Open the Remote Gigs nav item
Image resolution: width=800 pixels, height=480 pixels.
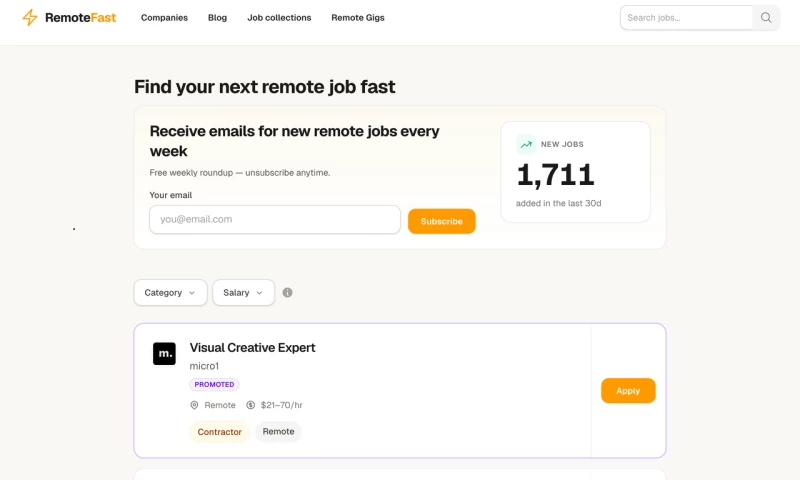click(x=358, y=18)
